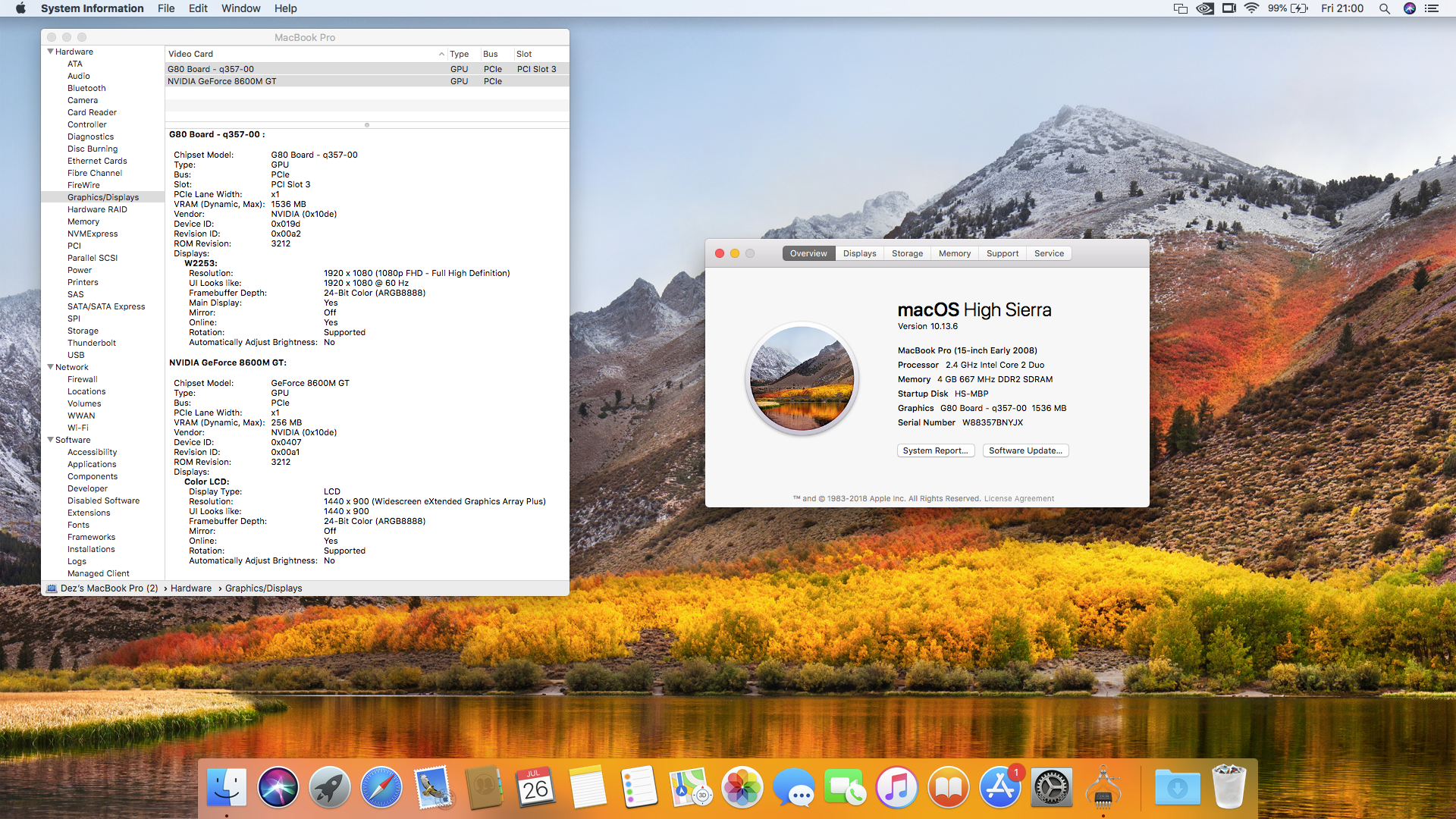Open the Edit menu
Viewport: 1456px width, 819px height.
(198, 8)
